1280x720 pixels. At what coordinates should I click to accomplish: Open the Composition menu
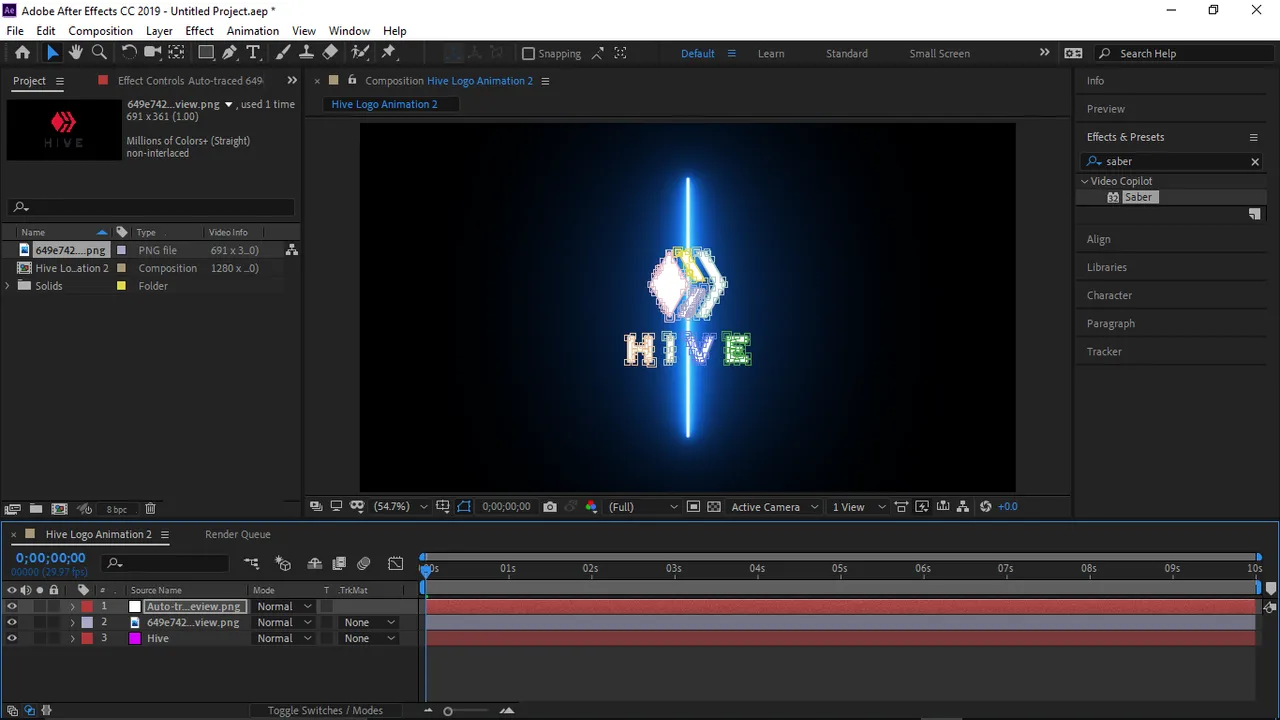tap(100, 31)
